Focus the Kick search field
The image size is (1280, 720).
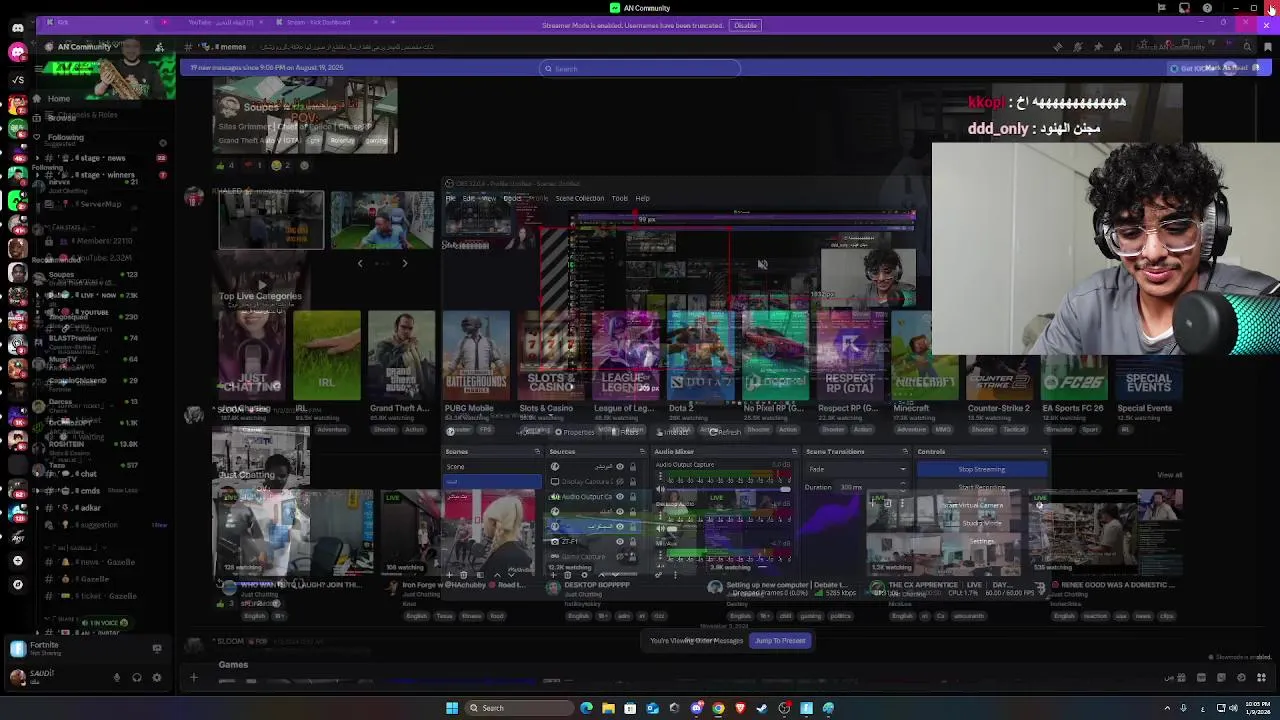click(640, 69)
